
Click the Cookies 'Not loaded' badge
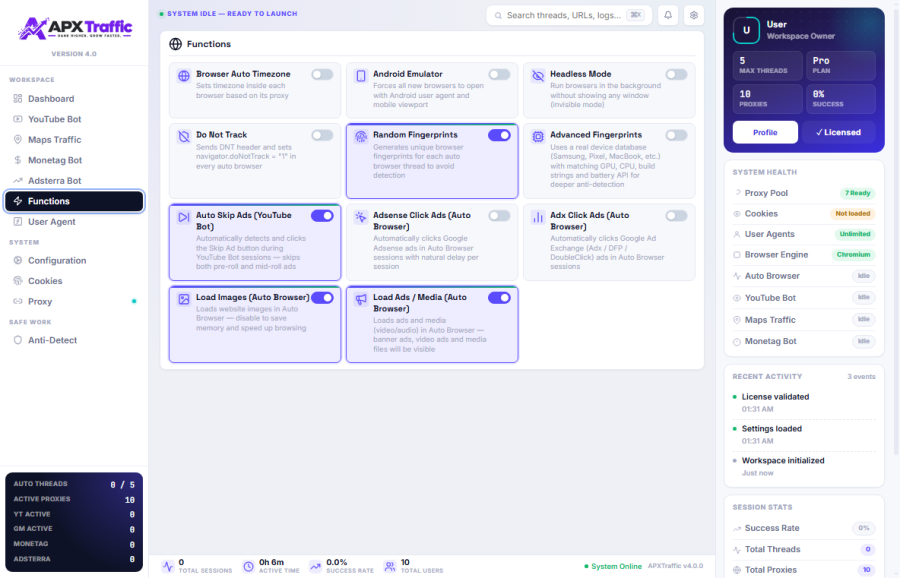852,214
